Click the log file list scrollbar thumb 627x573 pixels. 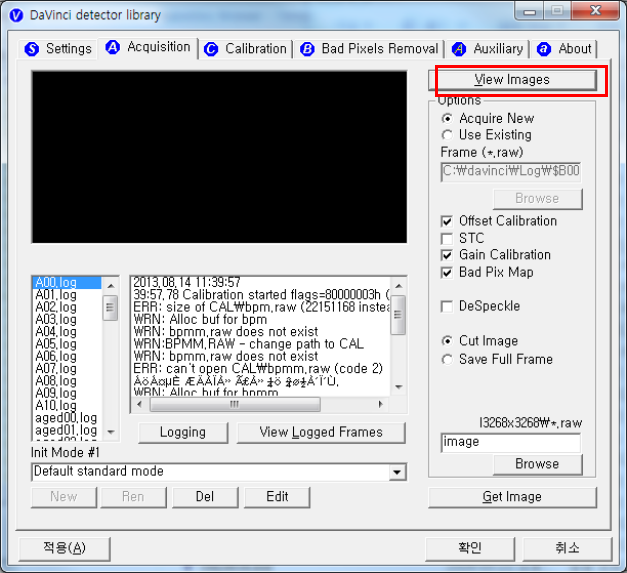pyautogui.click(x=110, y=308)
